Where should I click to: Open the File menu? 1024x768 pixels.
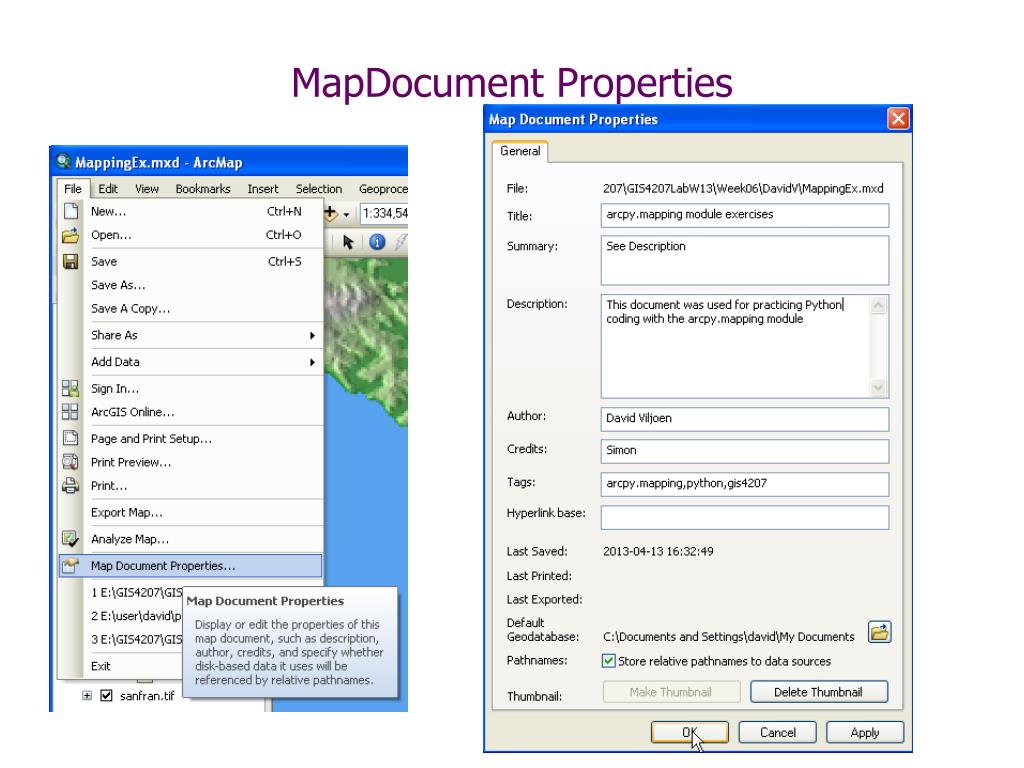73,189
